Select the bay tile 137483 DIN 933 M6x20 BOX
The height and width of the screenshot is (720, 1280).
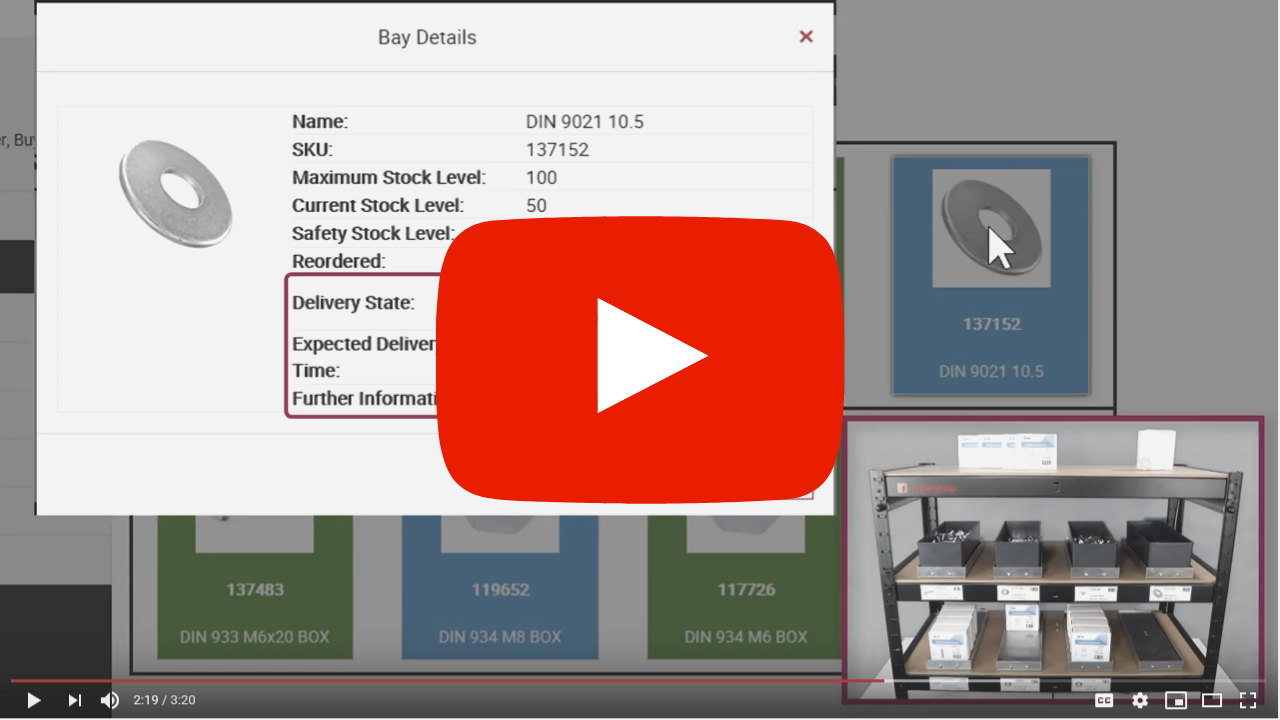255,585
